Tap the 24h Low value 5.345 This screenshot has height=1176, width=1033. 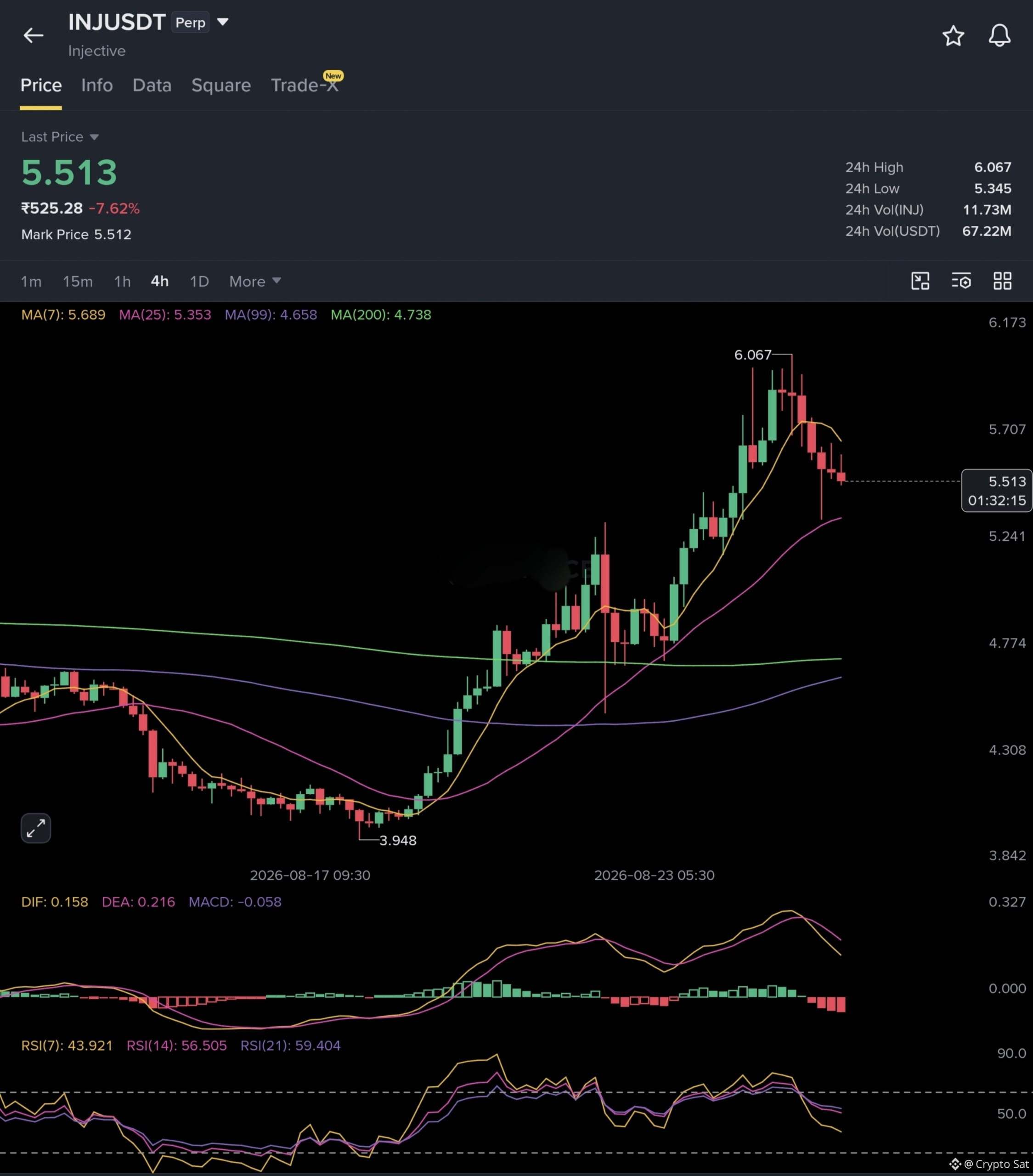coord(992,189)
